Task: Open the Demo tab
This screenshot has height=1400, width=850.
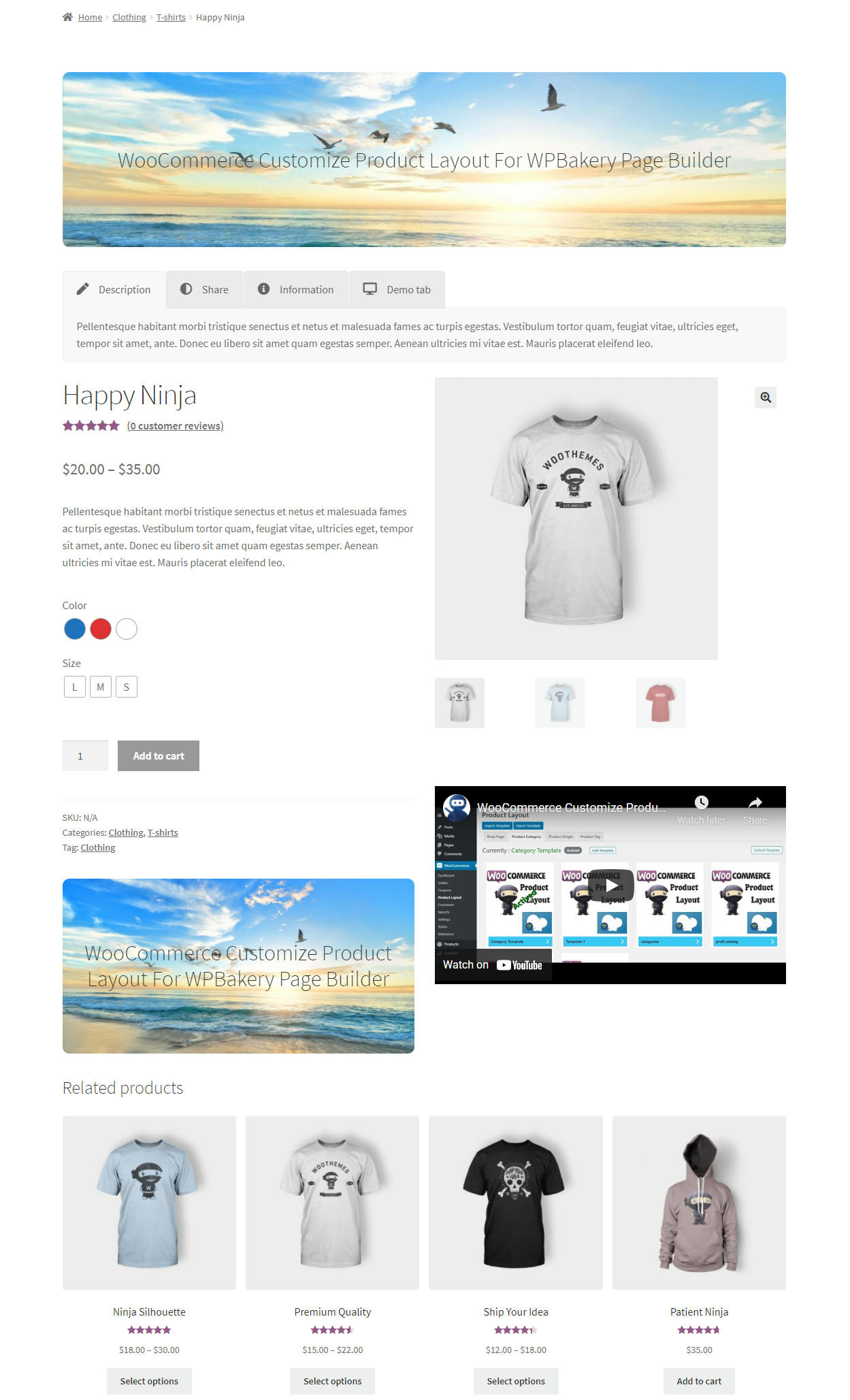Action: (397, 289)
